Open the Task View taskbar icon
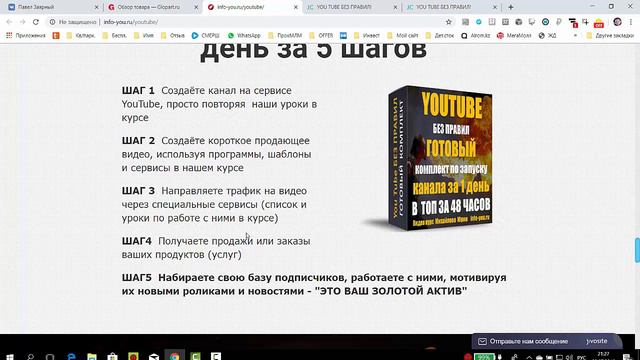This screenshot has height=360, width=640. click(50, 357)
